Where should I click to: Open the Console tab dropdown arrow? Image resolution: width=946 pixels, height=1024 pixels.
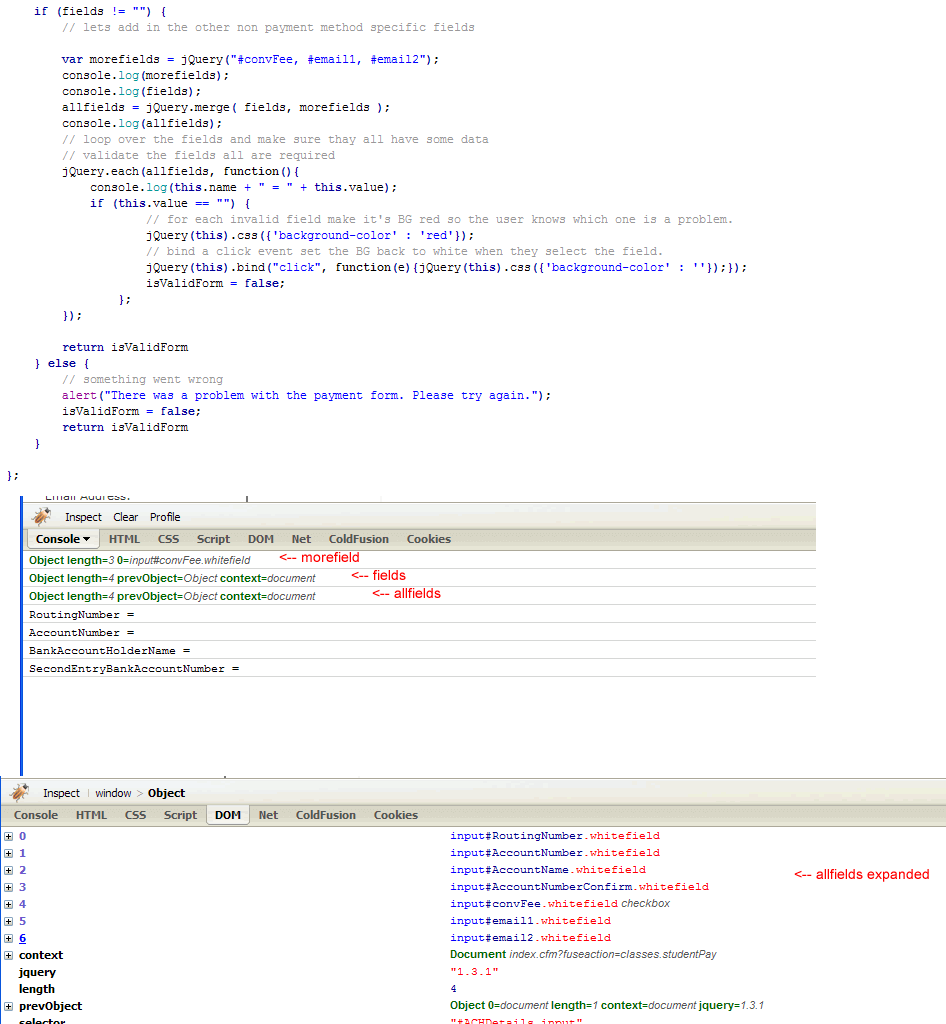(87, 539)
